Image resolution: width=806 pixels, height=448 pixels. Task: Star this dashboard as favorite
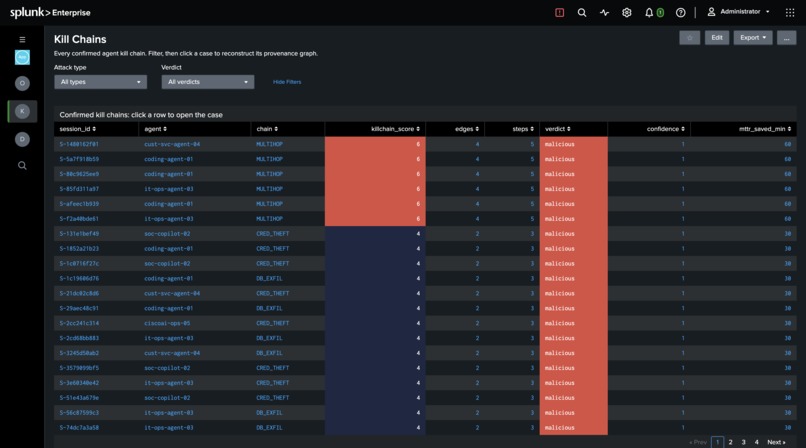coord(689,38)
